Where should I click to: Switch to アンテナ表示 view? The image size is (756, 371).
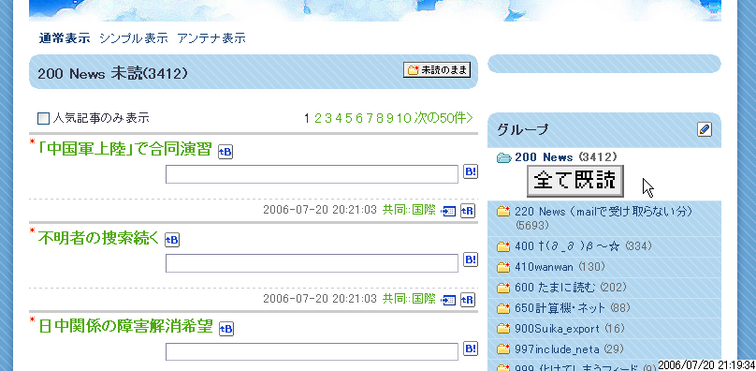coord(211,39)
